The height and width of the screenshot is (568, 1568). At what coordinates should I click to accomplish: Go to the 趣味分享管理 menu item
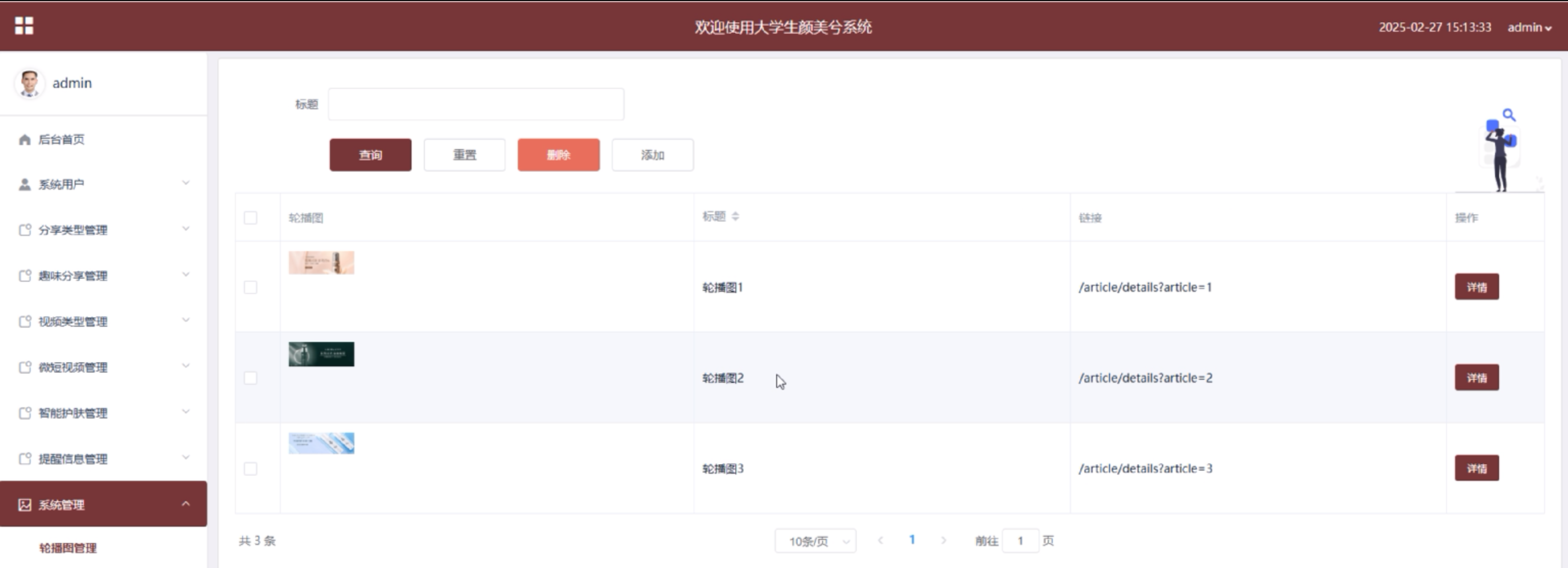coord(73,276)
